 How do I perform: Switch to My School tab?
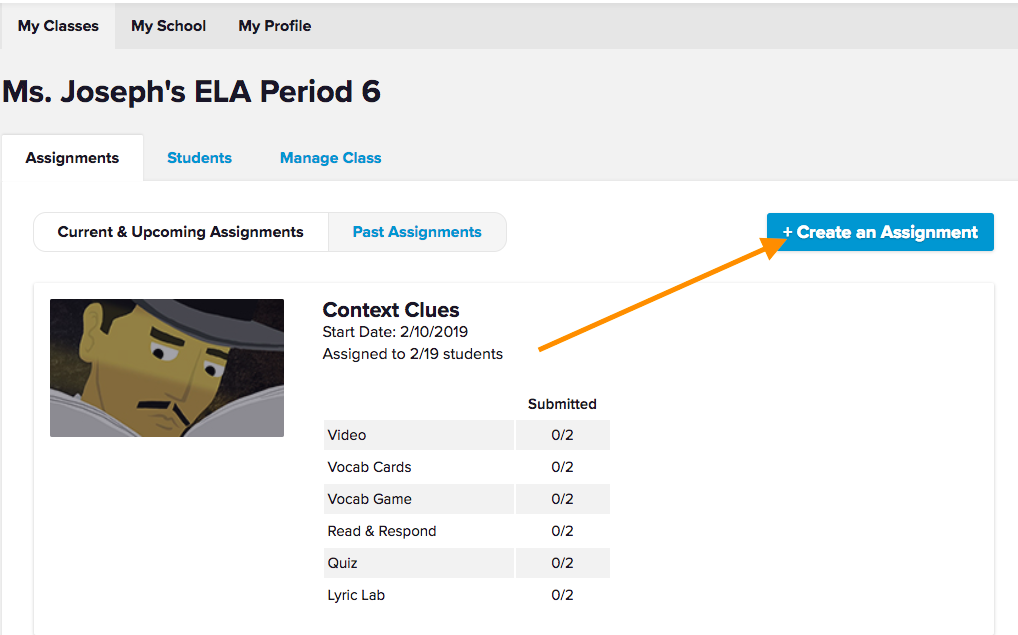(168, 26)
